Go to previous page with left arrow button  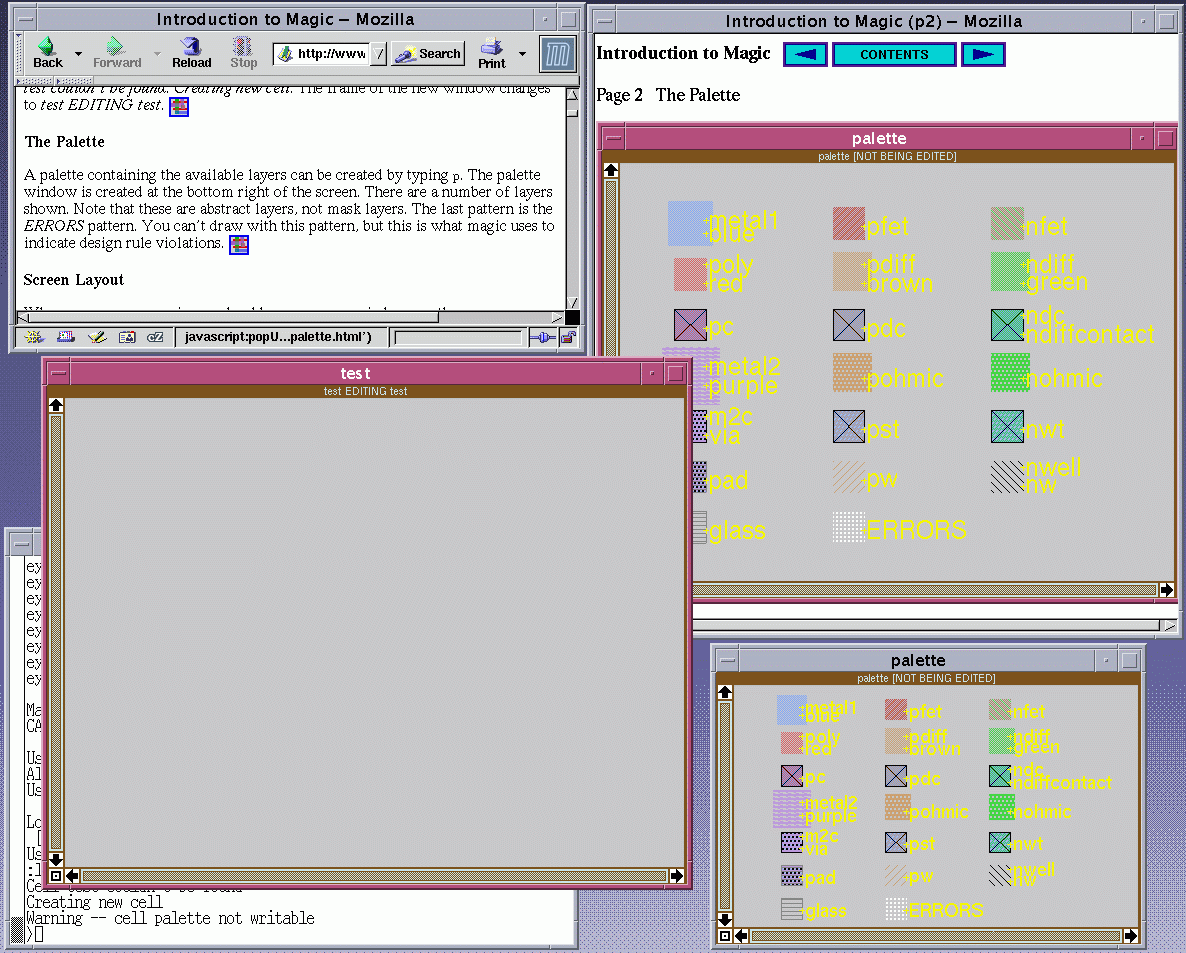tap(806, 54)
